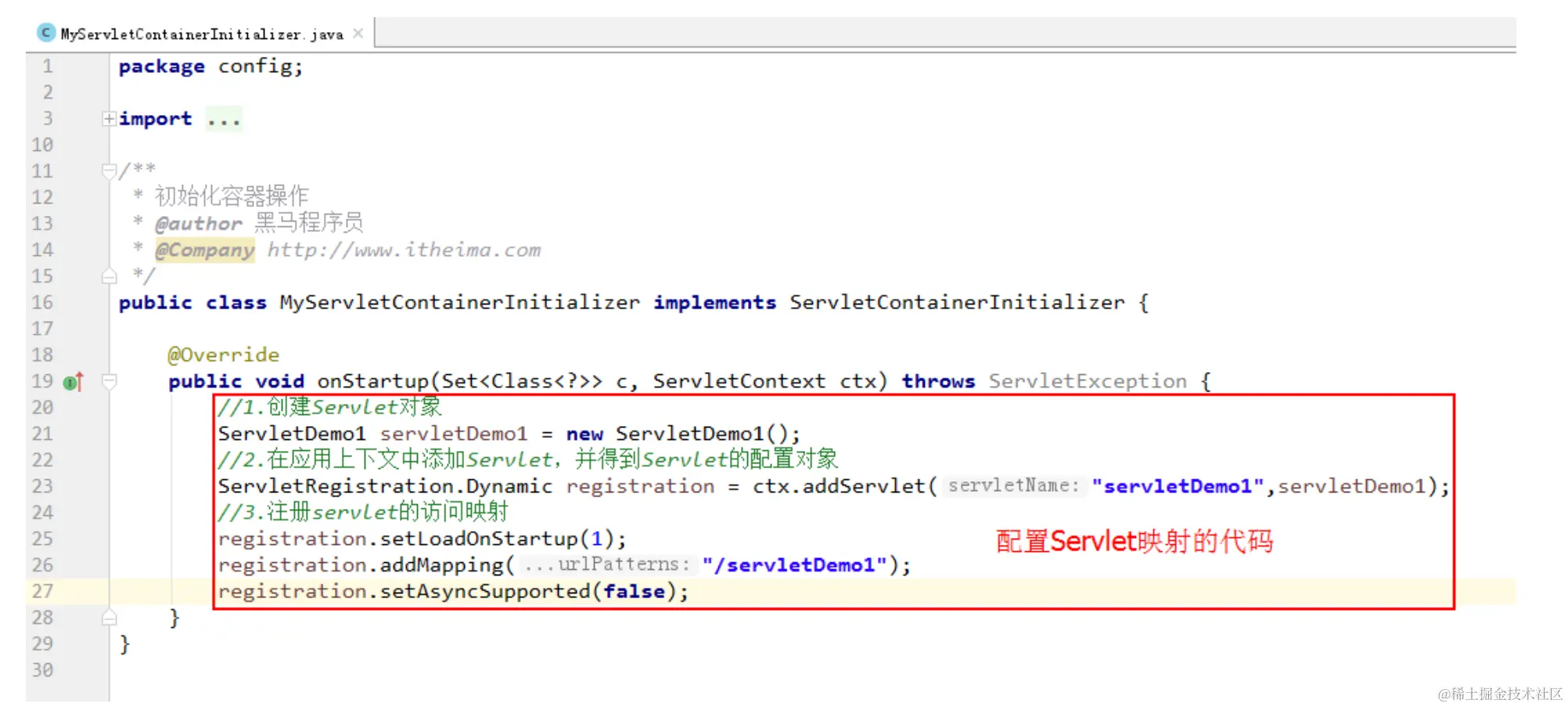Collapse the onStartup method at line 19
This screenshot has width=1568, height=707.
click(x=109, y=381)
